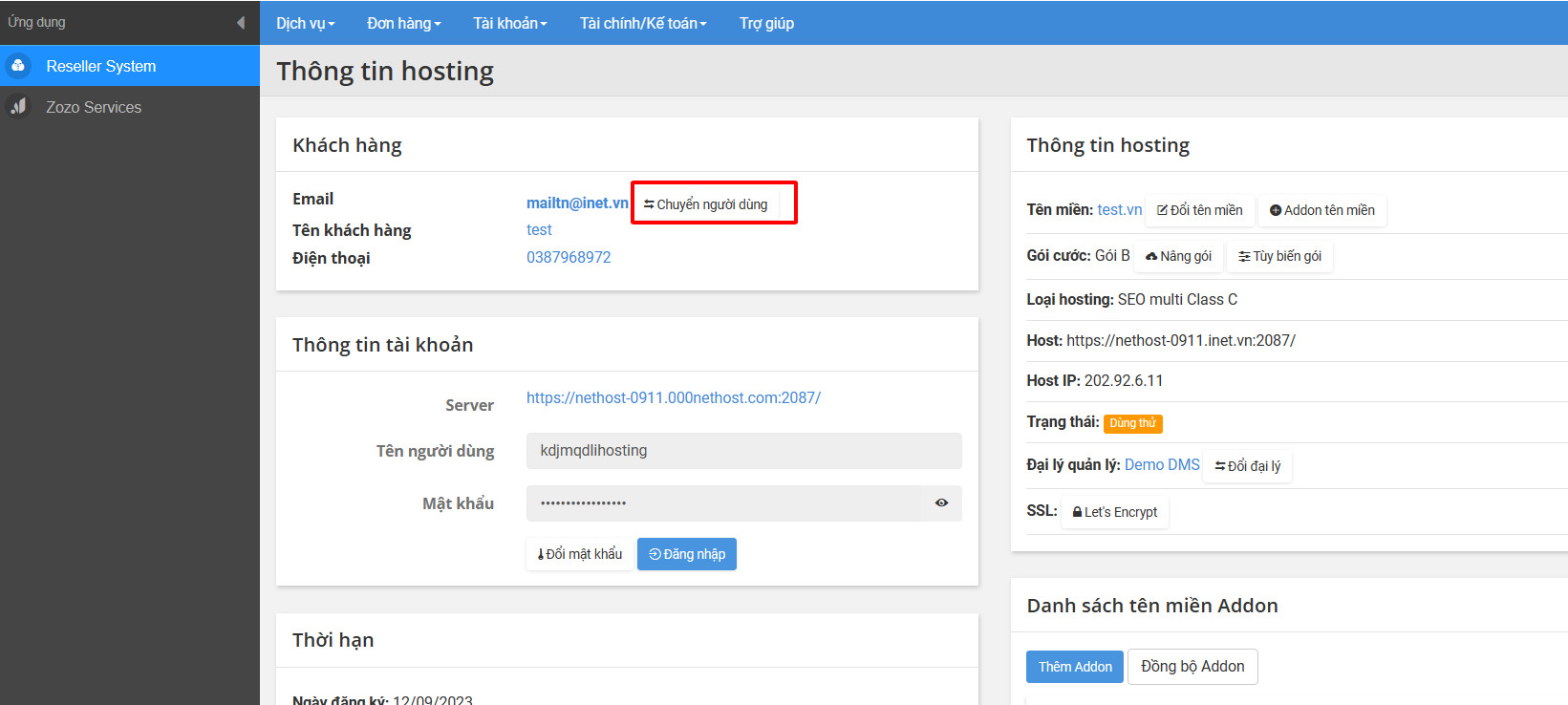This screenshot has height=705, width=1568.
Task: Click the Zozo Services sidebar icon
Action: [x=18, y=107]
